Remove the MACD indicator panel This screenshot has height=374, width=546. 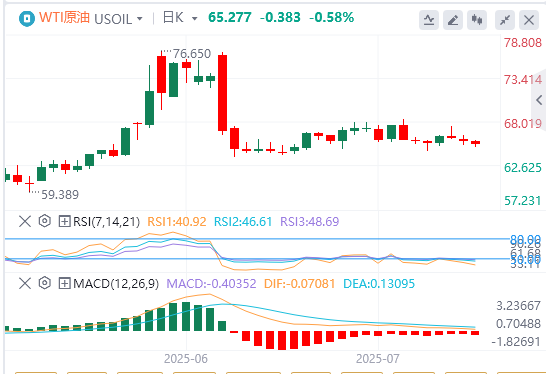click(x=25, y=283)
